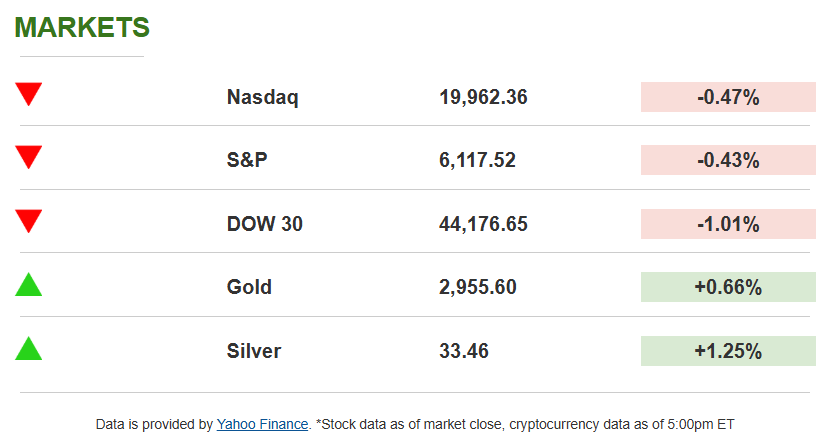Click the Gold +0.66% change badge
Viewport: 832px width, 440px height.
(728, 287)
